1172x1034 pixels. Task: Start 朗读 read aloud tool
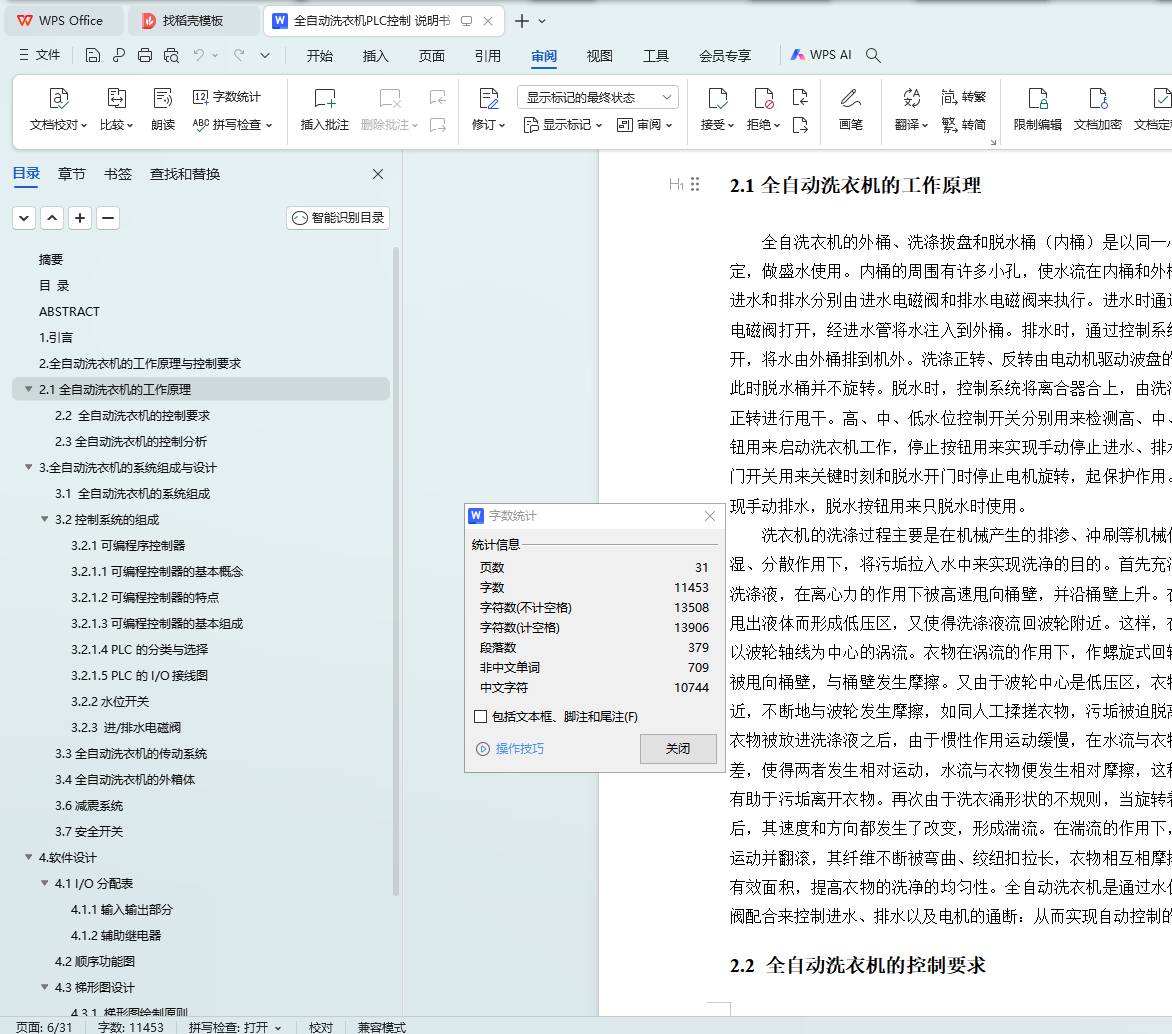[163, 109]
